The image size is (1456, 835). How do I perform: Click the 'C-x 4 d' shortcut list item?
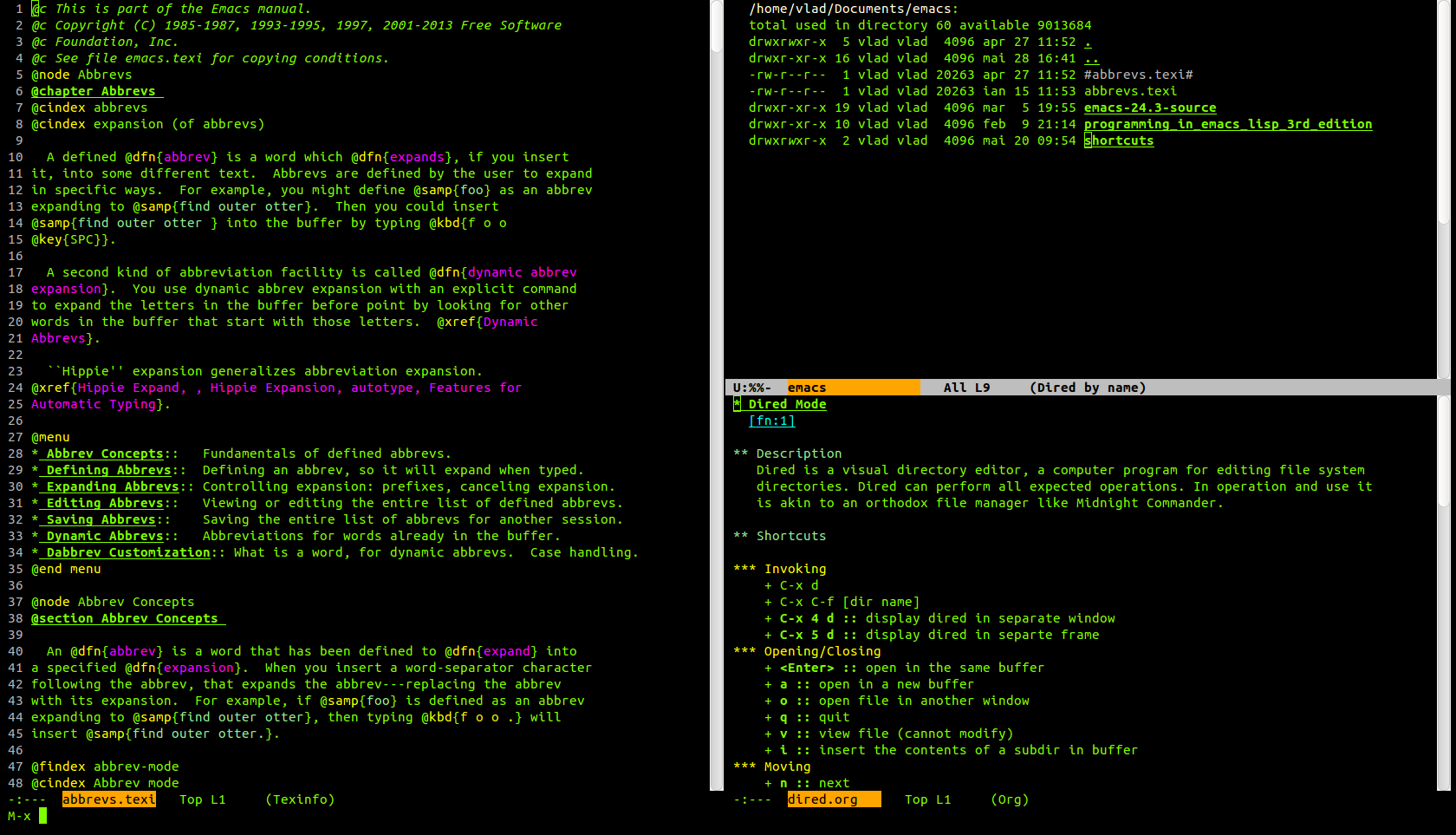tap(939, 618)
